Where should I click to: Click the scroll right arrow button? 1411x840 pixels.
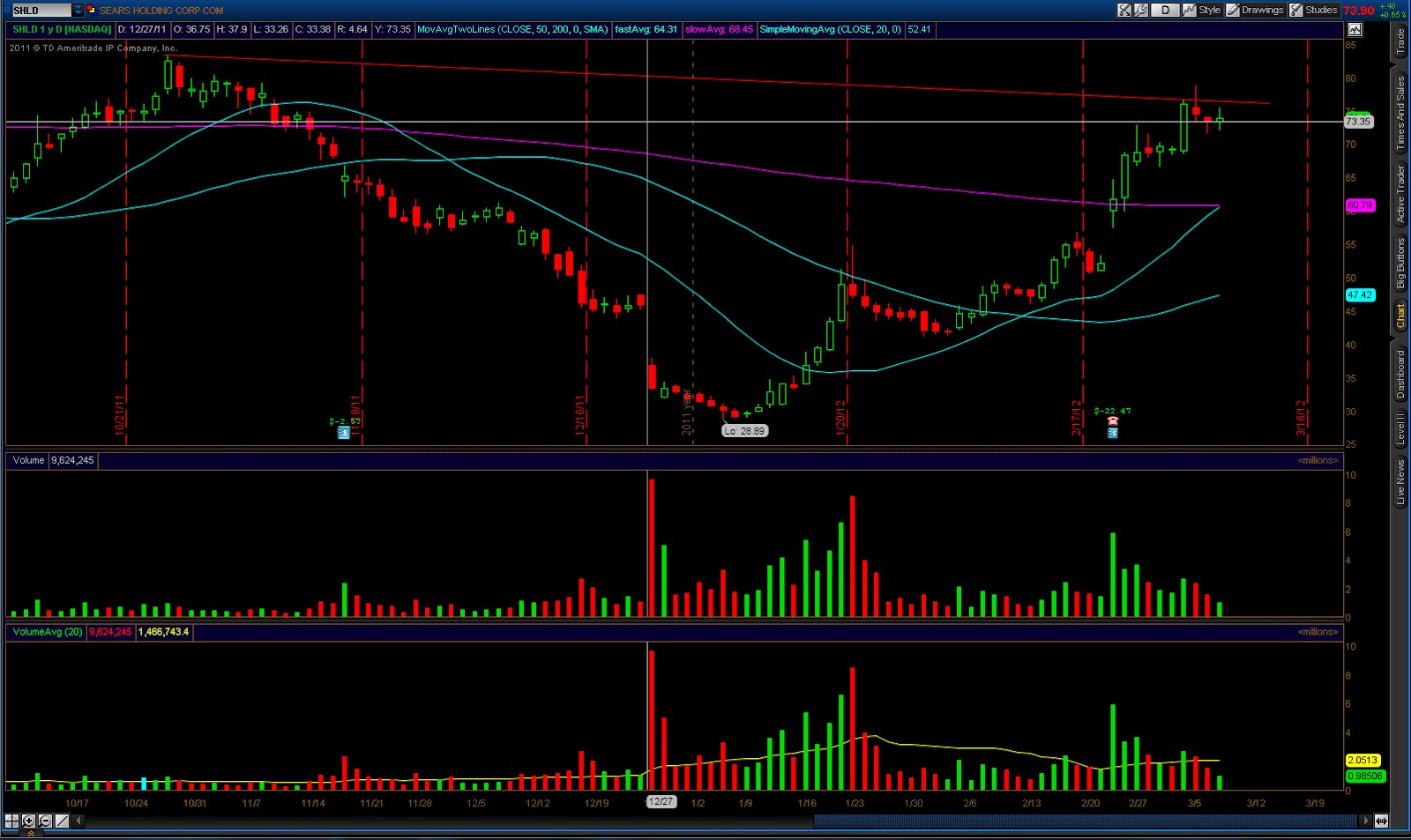pos(1365,821)
